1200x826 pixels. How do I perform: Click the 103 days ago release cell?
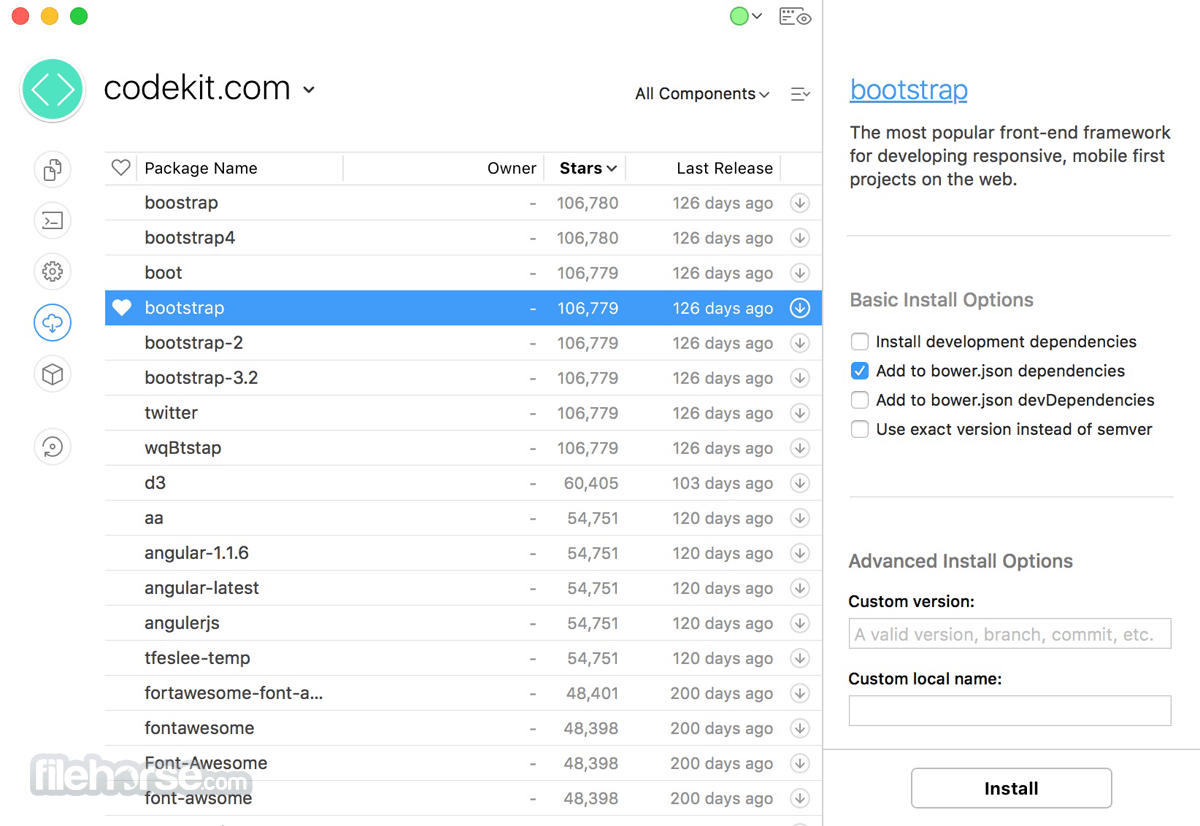click(723, 483)
